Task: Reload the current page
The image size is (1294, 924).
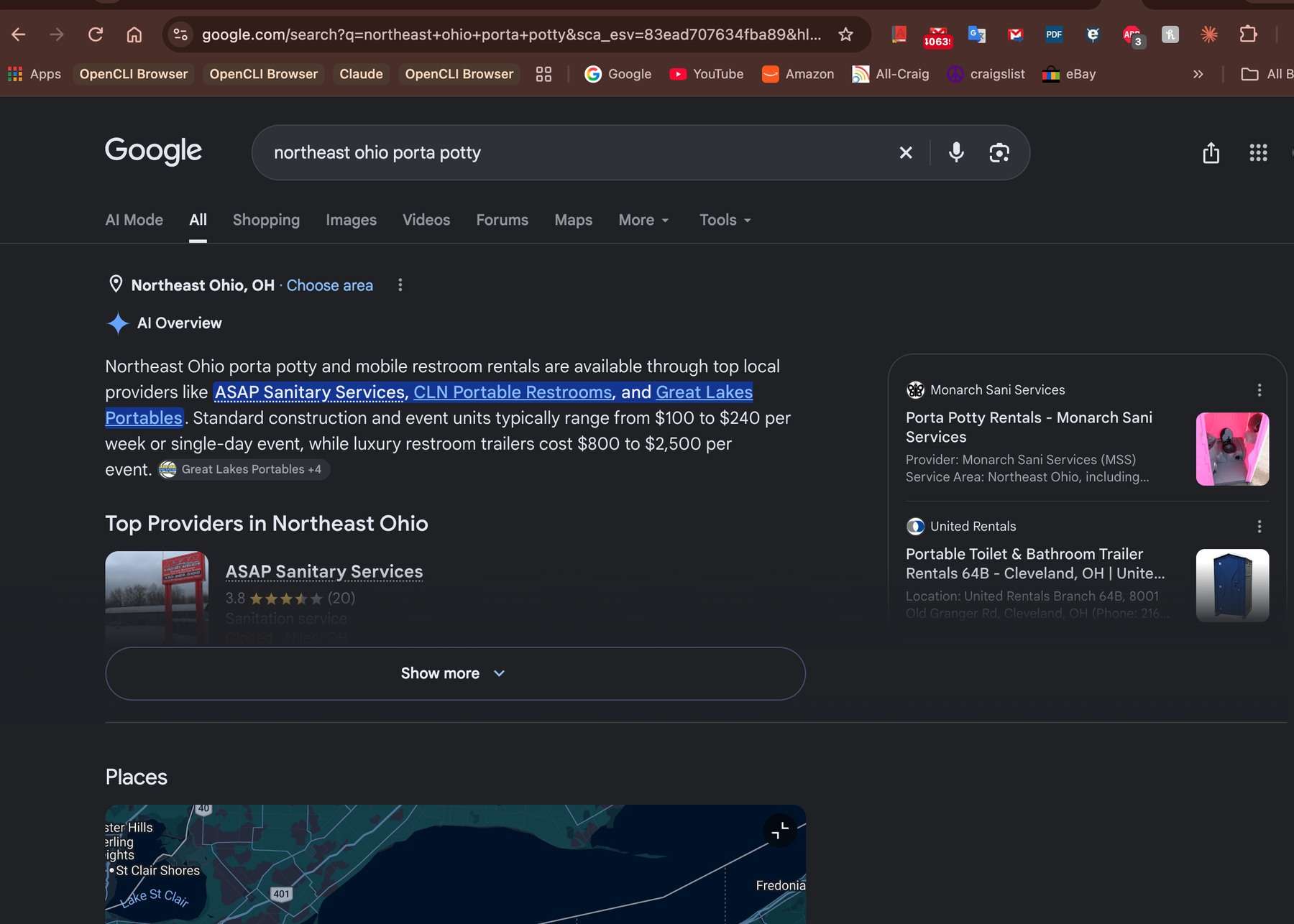Action: click(x=96, y=34)
